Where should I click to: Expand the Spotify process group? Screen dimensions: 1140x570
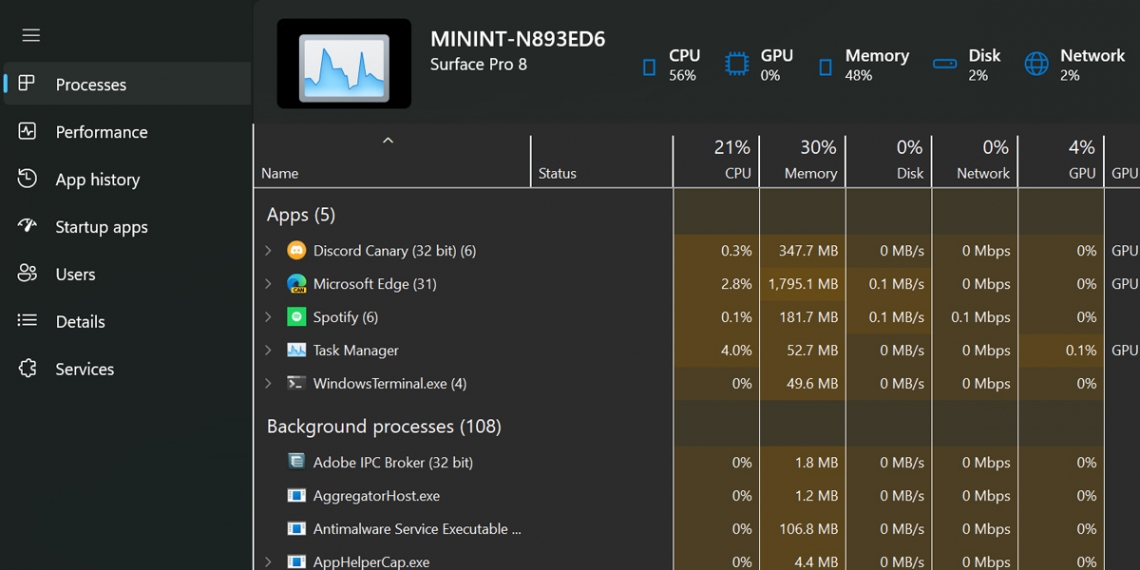click(268, 317)
